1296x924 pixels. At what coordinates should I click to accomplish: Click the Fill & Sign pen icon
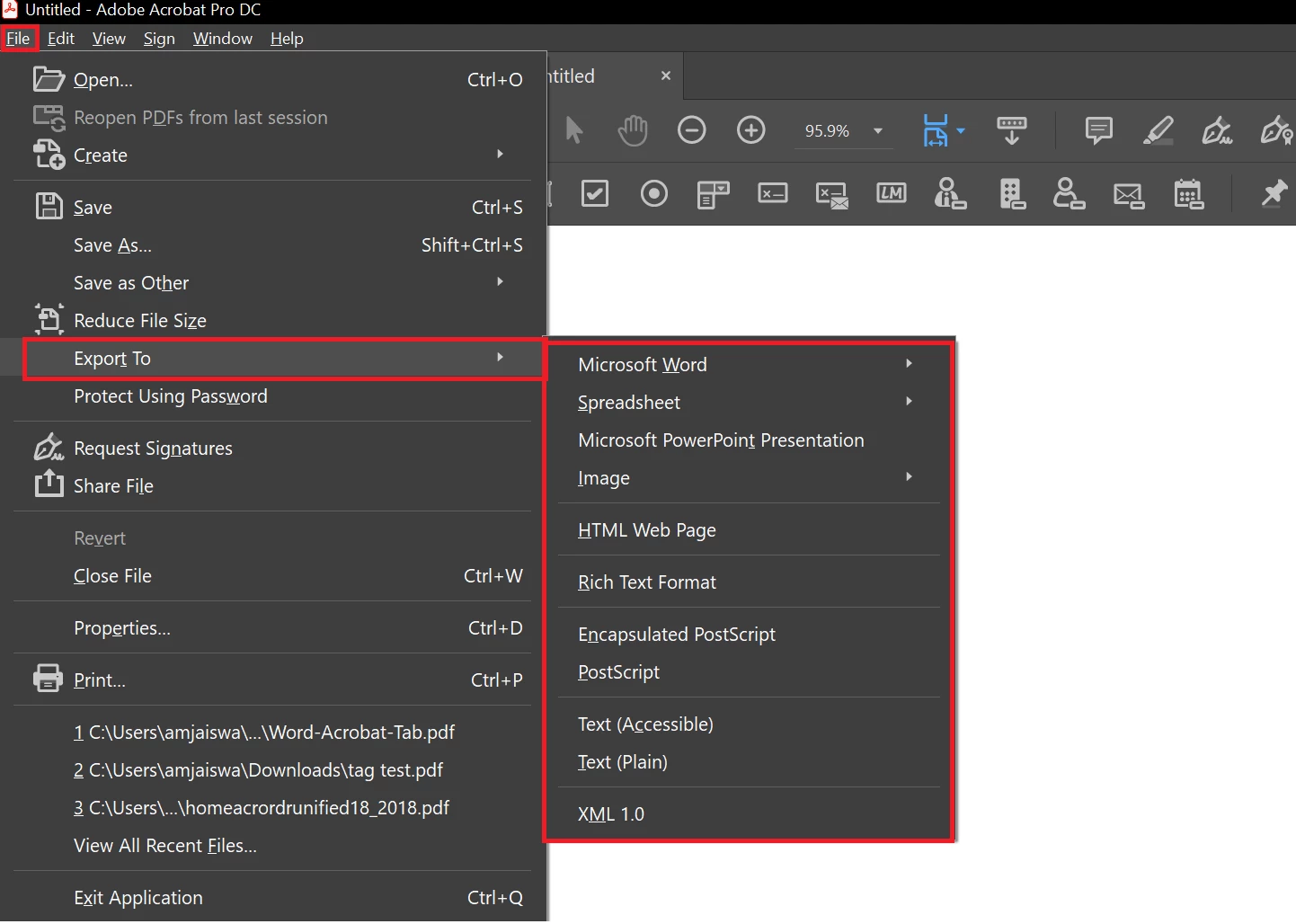coord(1217,130)
